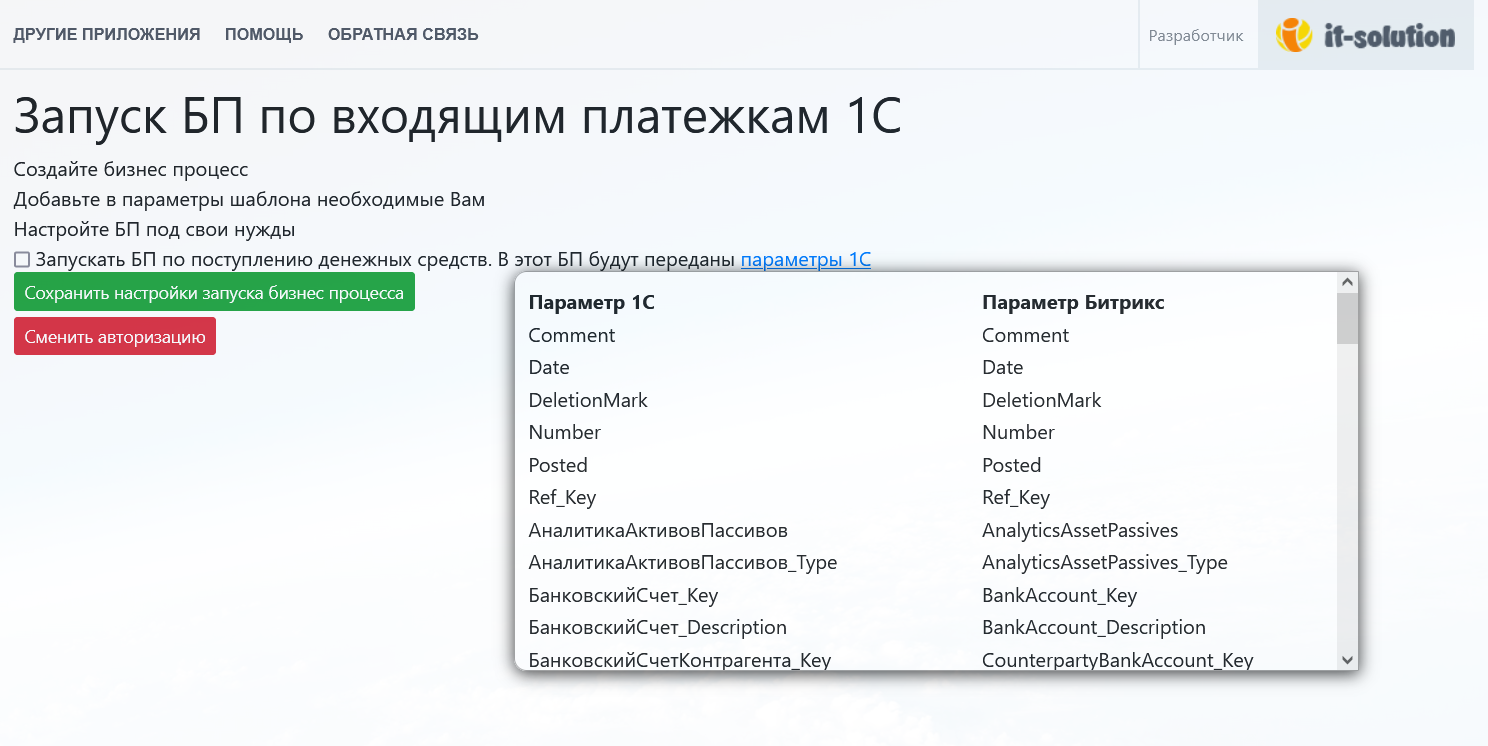Click the Параметр Битрикс column header
1488x746 pixels.
(x=1073, y=302)
